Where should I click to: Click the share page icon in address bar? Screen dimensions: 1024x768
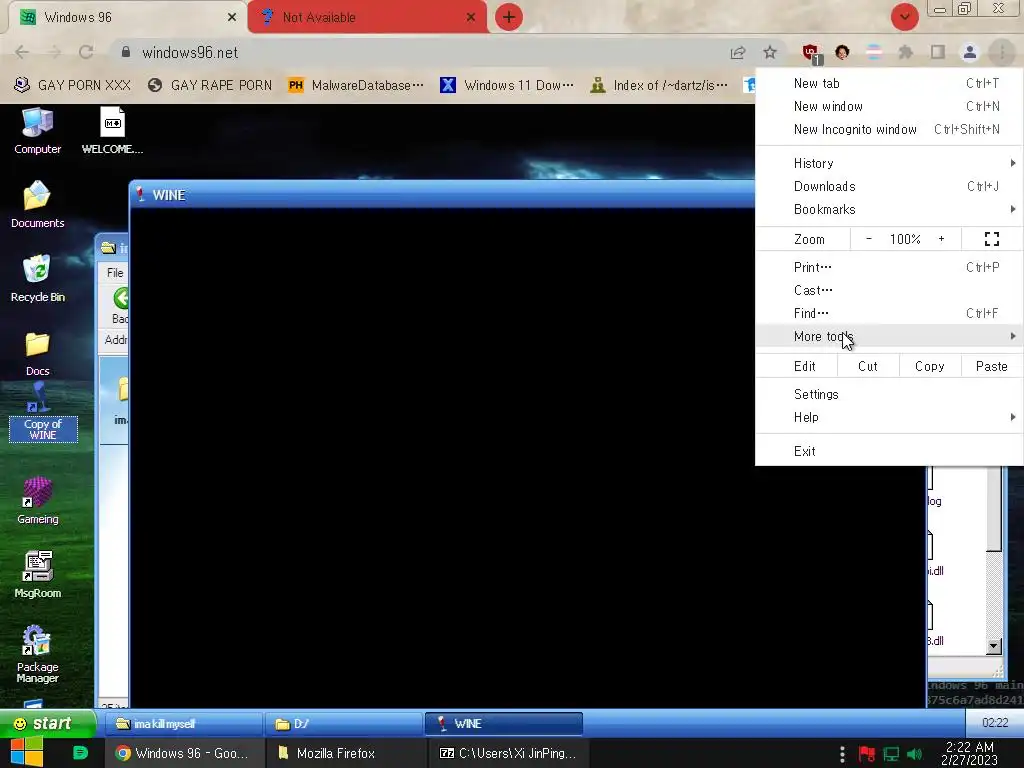(x=738, y=52)
